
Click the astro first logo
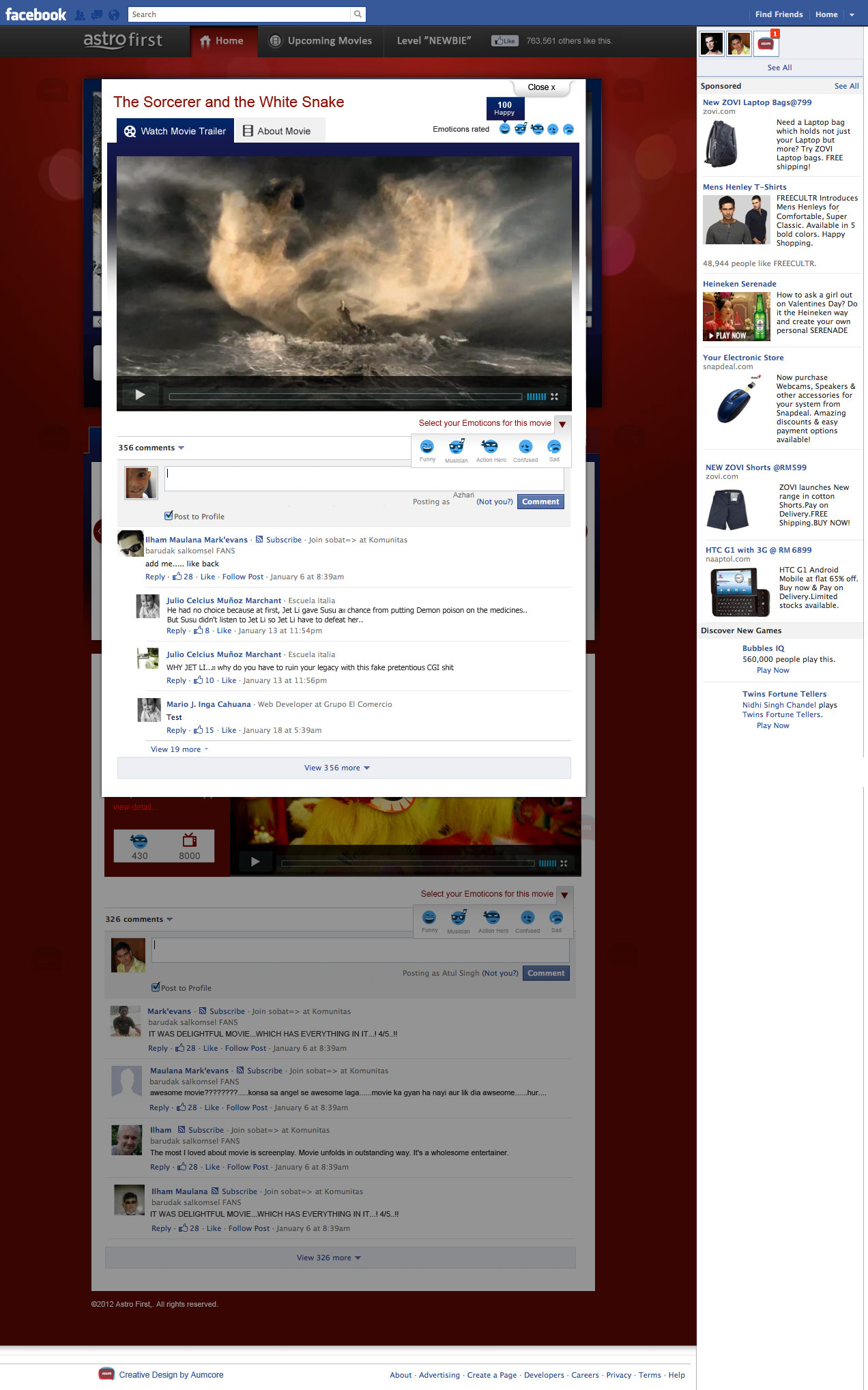pyautogui.click(x=123, y=40)
